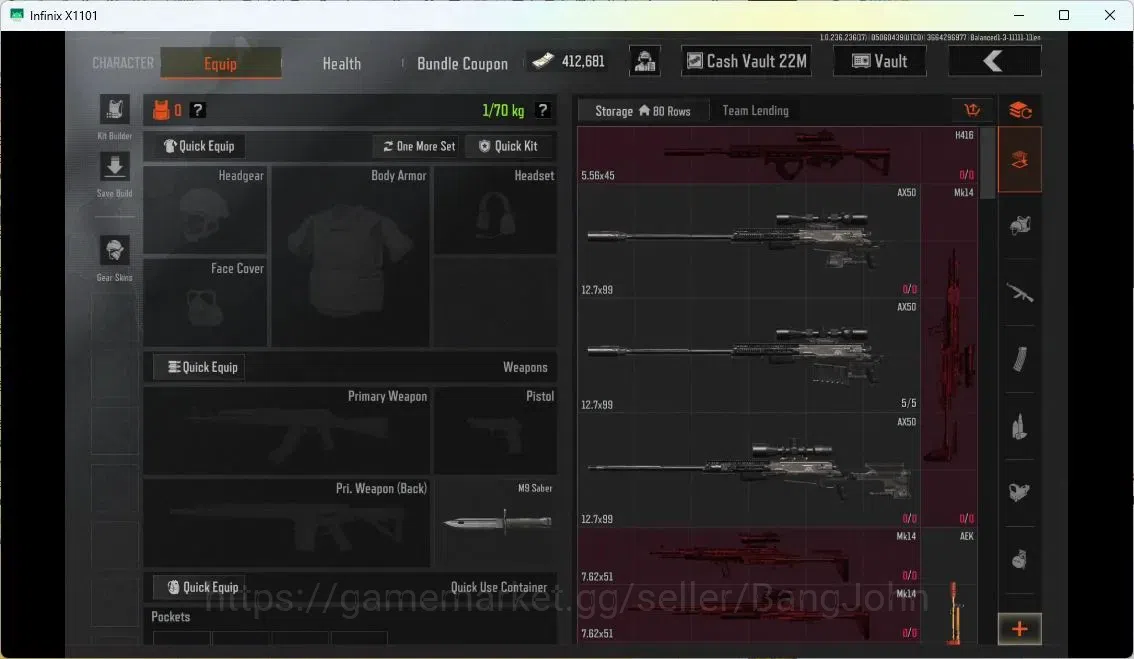
Task: Open the Cash Vault 22M button
Action: 746,61
